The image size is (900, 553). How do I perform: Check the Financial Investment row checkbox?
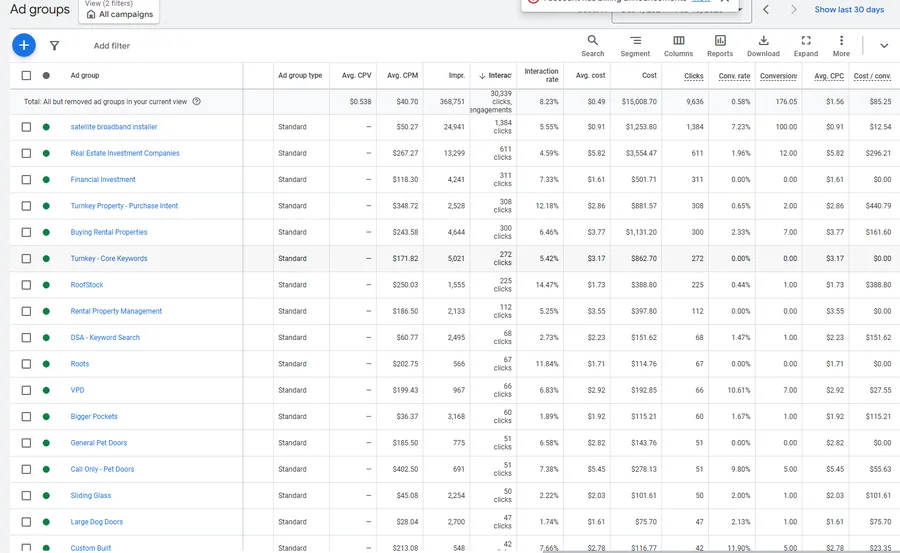coord(26,180)
